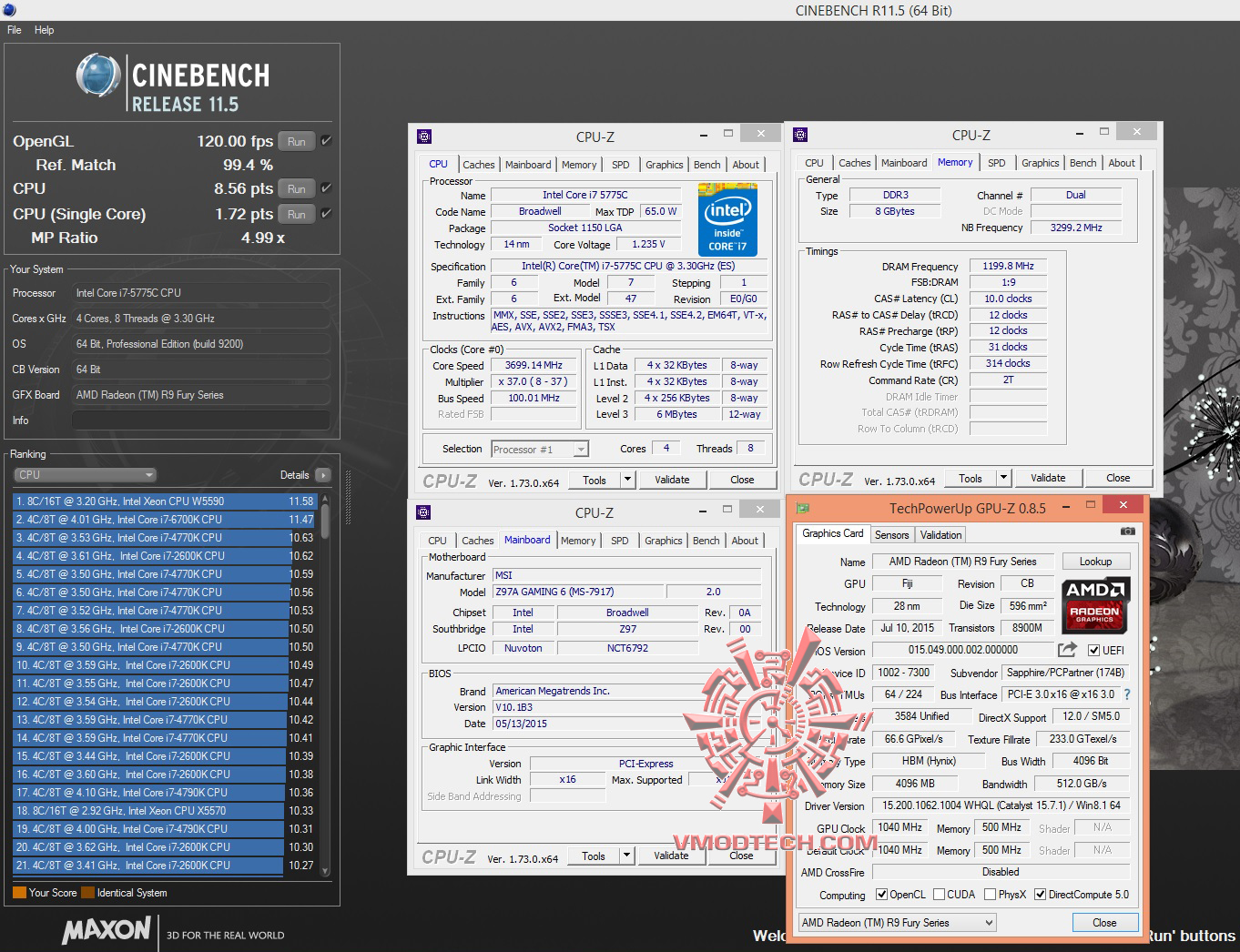This screenshot has width=1240, height=952.
Task: Click Validate in the CPU-Z processor window
Action: click(672, 480)
